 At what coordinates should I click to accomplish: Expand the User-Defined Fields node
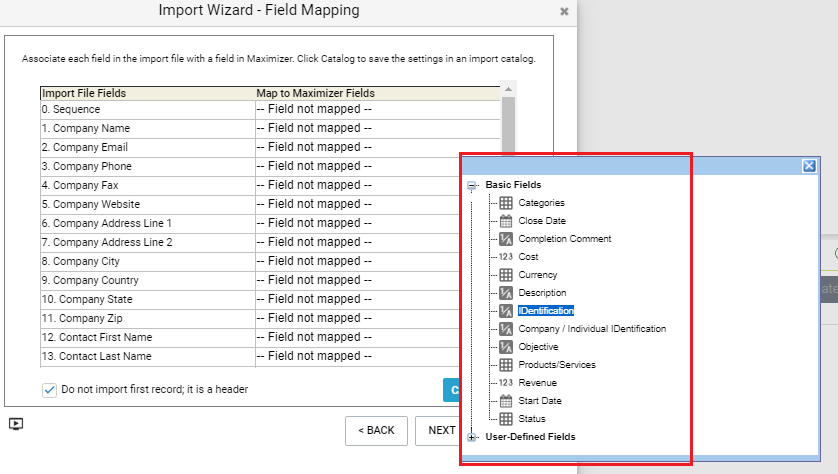click(x=471, y=437)
